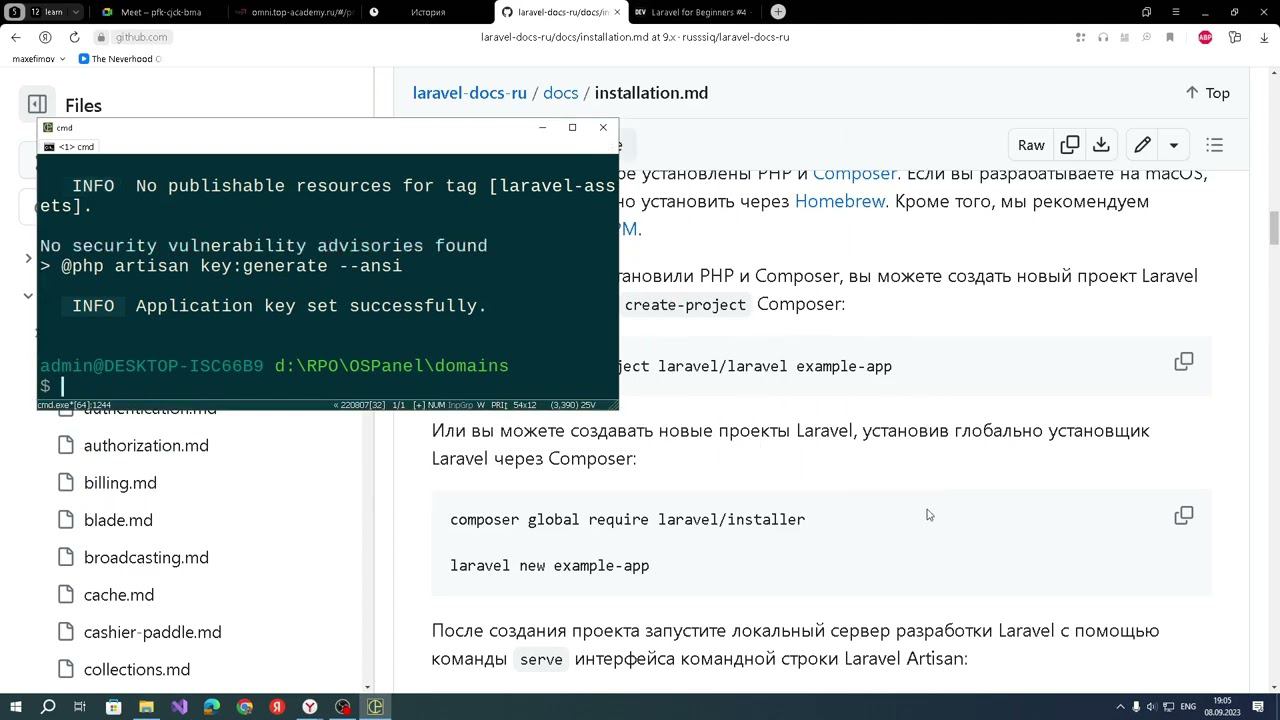Focus the github.com address field
Image resolution: width=1280 pixels, height=720 pixels.
tap(141, 37)
